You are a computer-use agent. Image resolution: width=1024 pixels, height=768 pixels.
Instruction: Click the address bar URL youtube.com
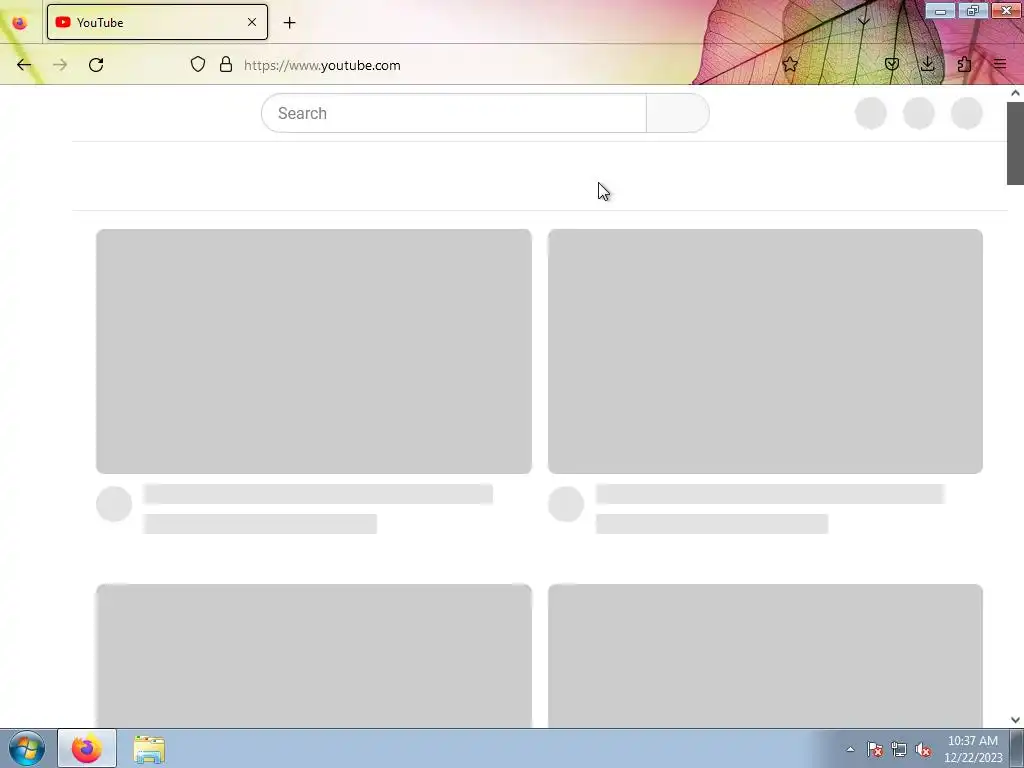tap(322, 65)
